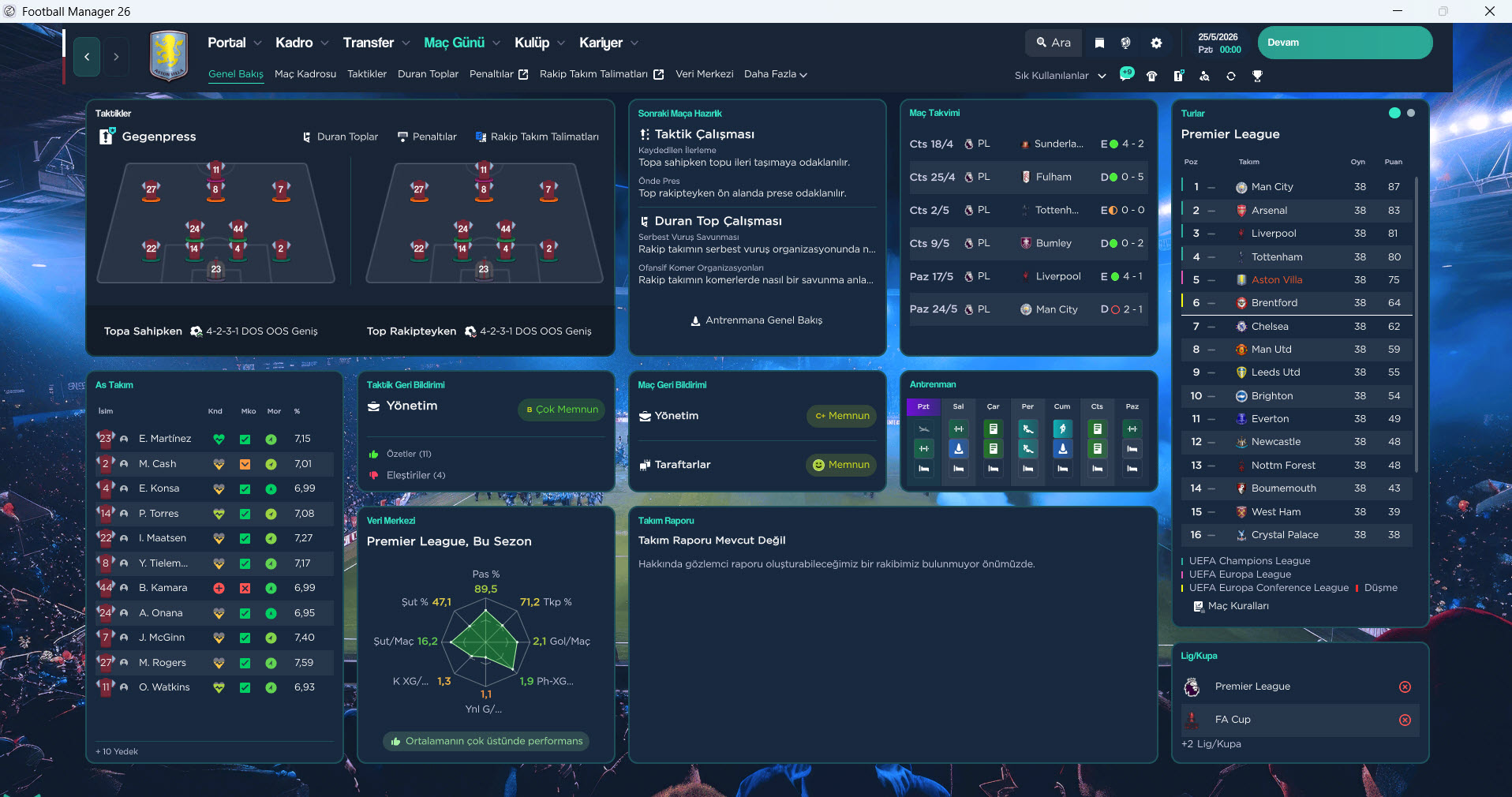
Task: Click the trophy icon in shortcuts bar
Action: pos(1257,76)
